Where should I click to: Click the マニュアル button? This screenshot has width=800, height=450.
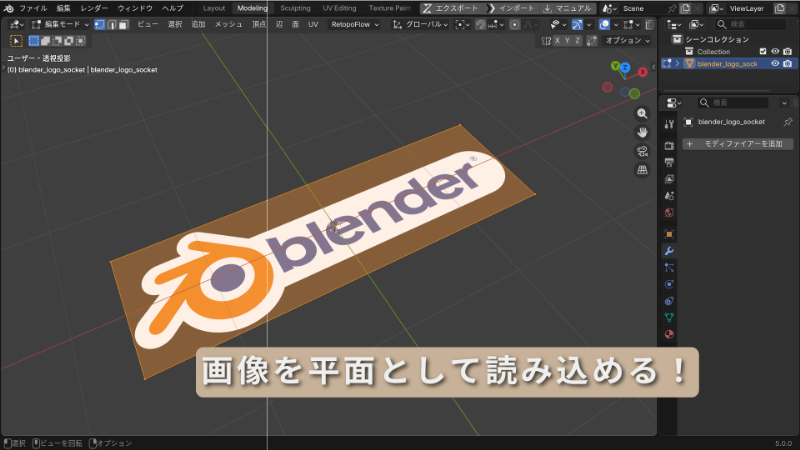(x=568, y=8)
